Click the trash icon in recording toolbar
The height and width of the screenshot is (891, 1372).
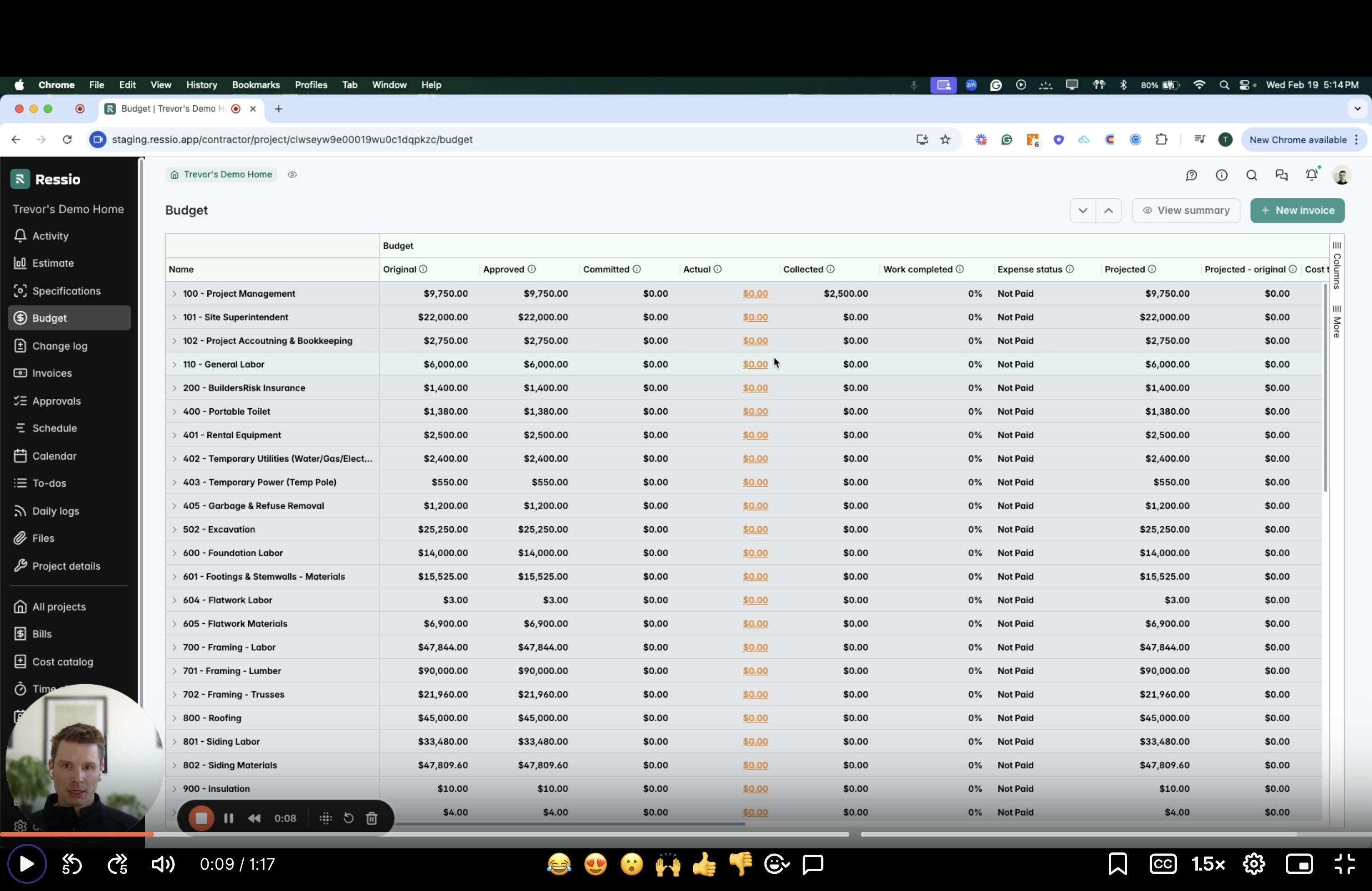coord(372,818)
